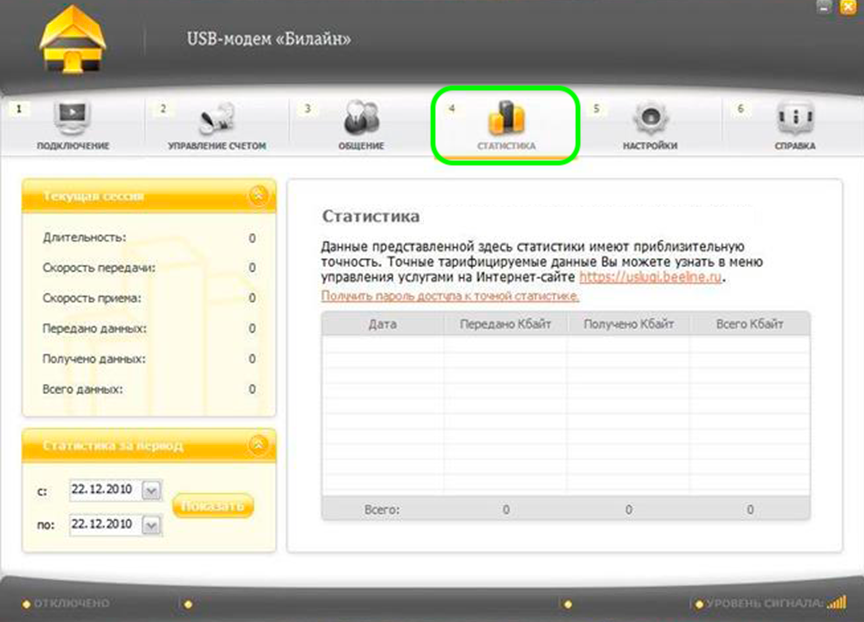
Task: Open the Управление счетом tab
Action: point(217,126)
